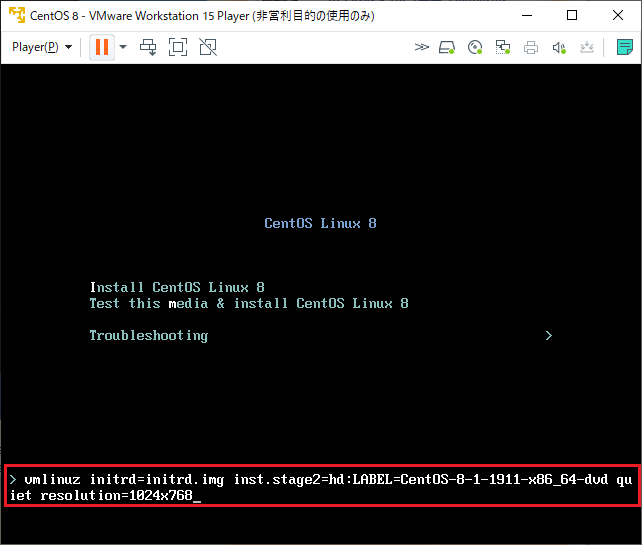This screenshot has height=545, width=642.
Task: Enter full screen mode icon
Action: point(178,47)
